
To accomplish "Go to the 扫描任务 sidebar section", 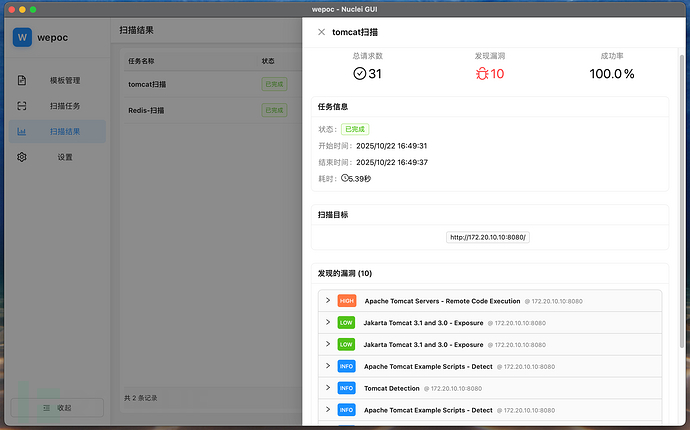I will point(64,105).
